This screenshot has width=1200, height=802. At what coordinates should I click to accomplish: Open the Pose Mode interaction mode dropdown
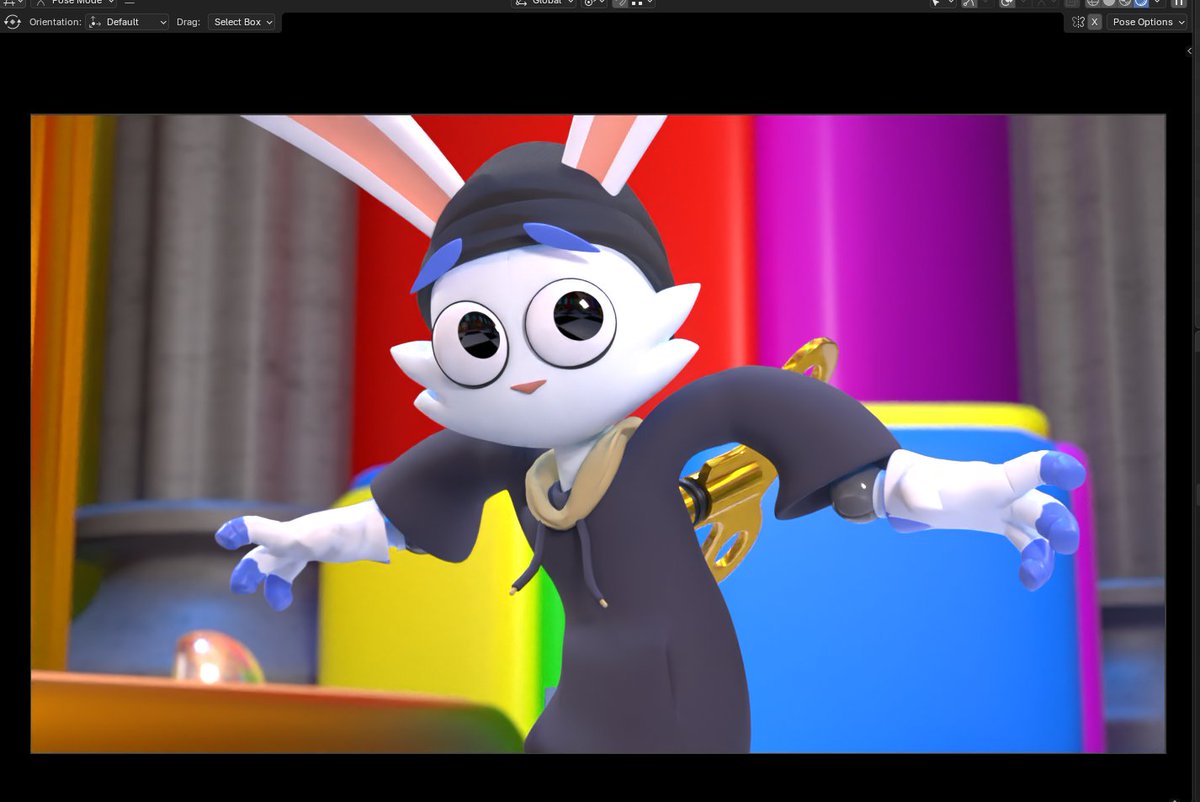[x=73, y=3]
